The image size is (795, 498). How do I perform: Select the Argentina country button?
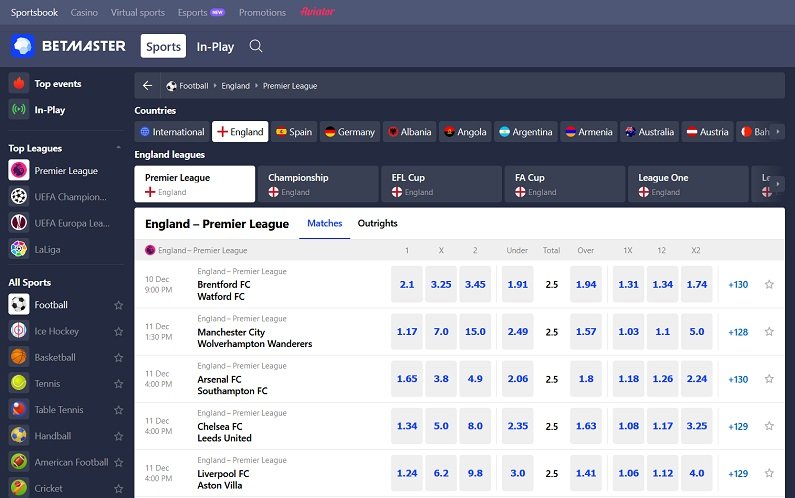[526, 132]
